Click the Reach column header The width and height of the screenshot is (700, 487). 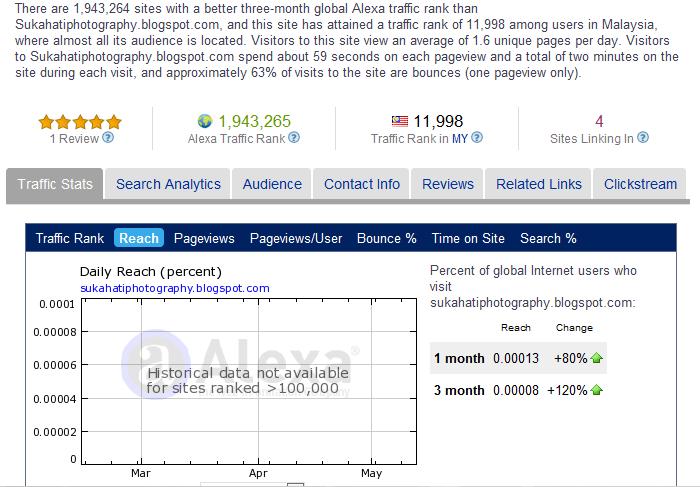pos(516,328)
